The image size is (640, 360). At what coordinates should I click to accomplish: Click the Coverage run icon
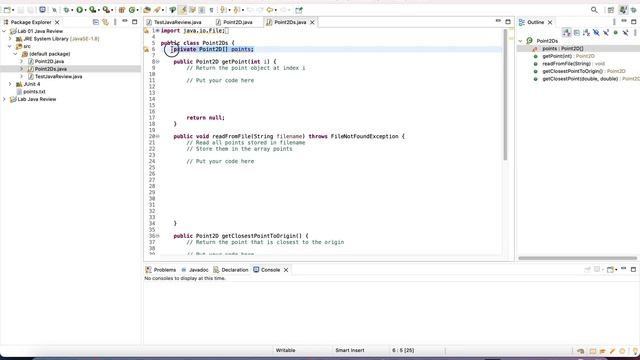click(x=93, y=10)
